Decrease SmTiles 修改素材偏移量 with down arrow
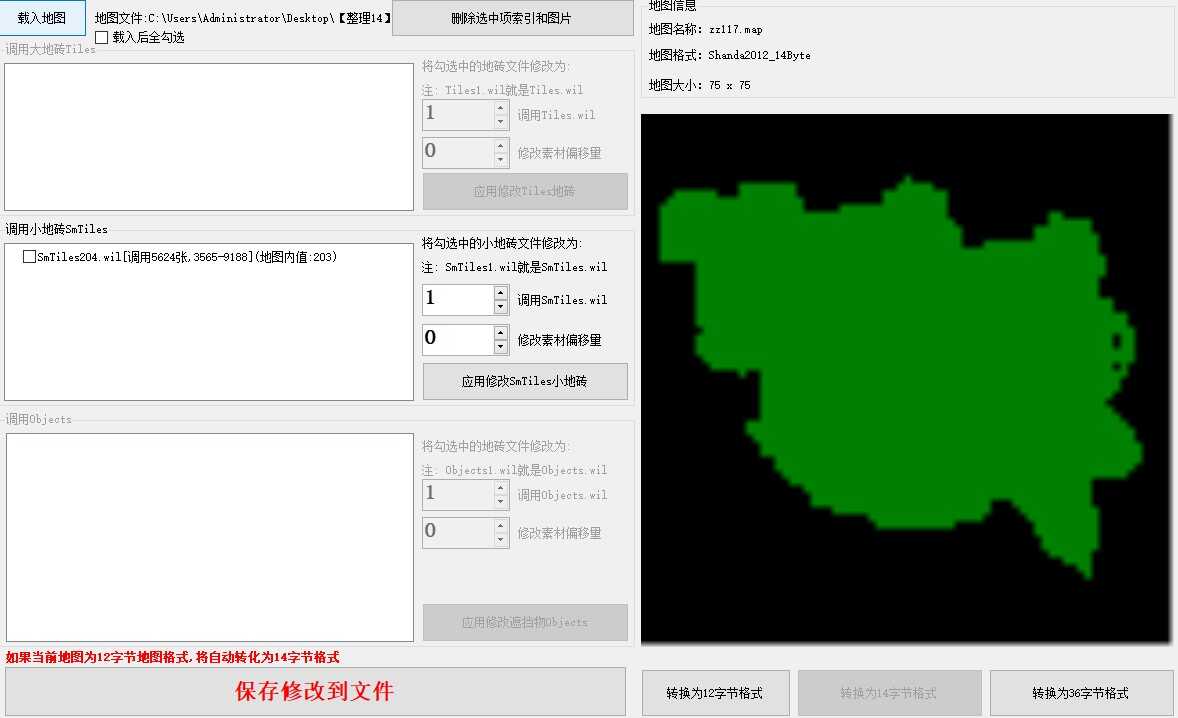 501,346
